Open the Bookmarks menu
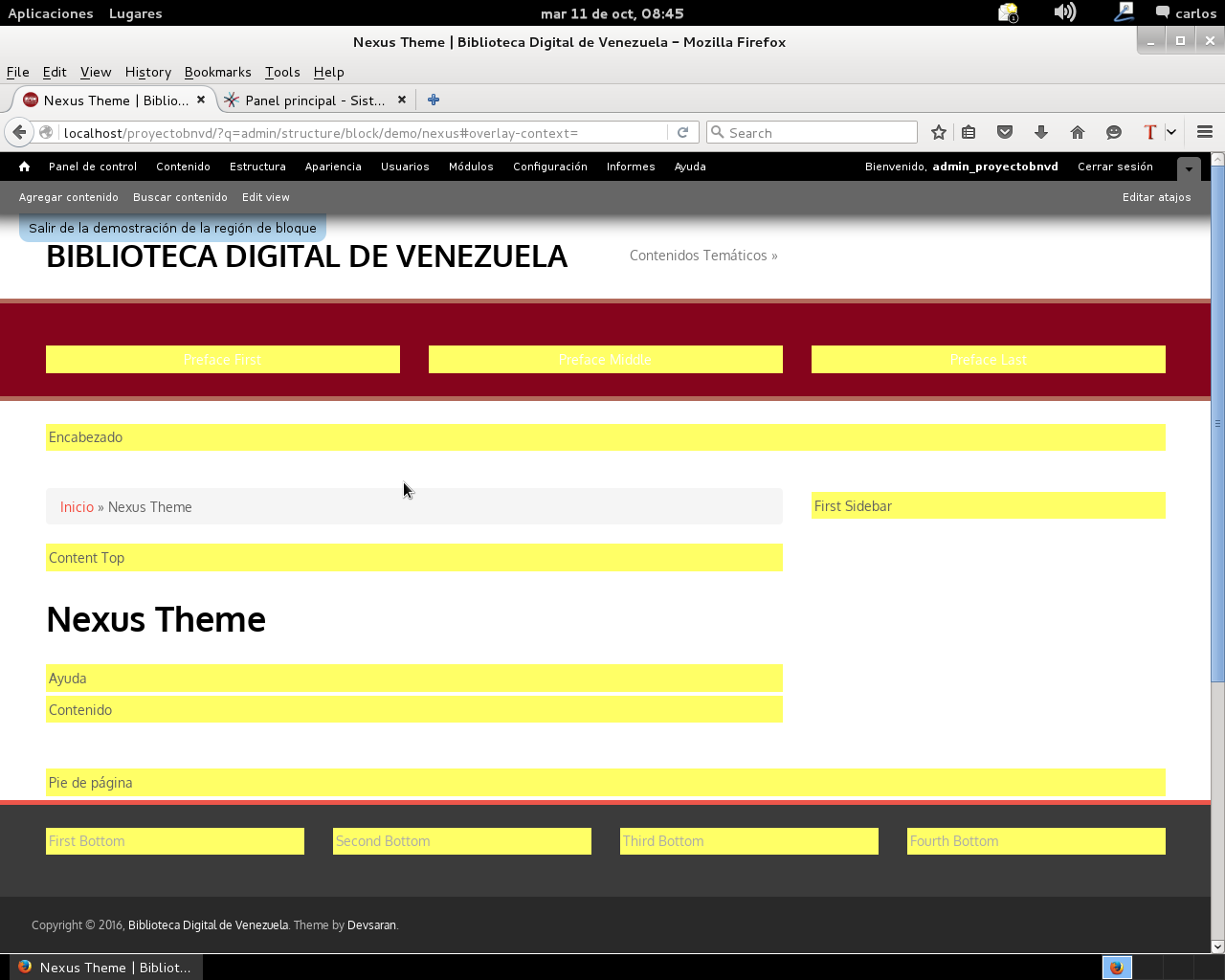 218,72
